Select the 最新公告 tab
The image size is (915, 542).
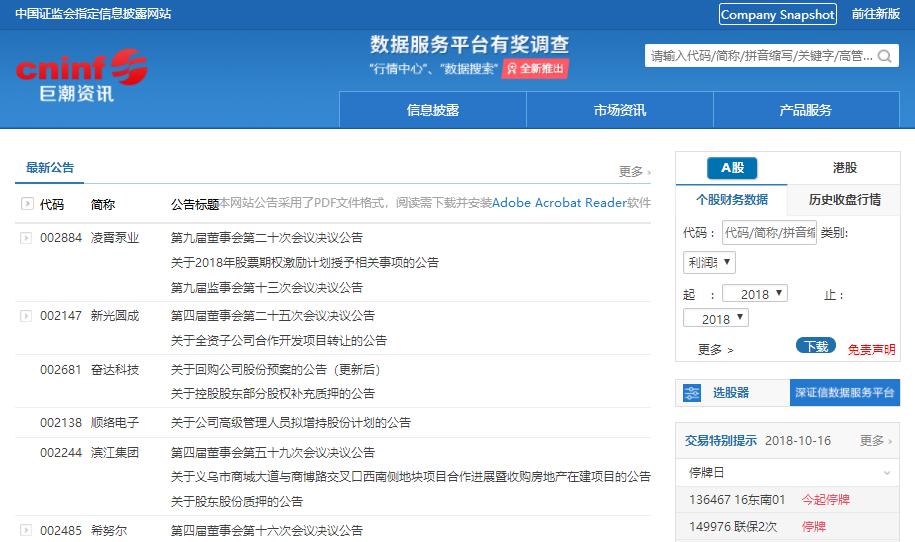[50, 168]
